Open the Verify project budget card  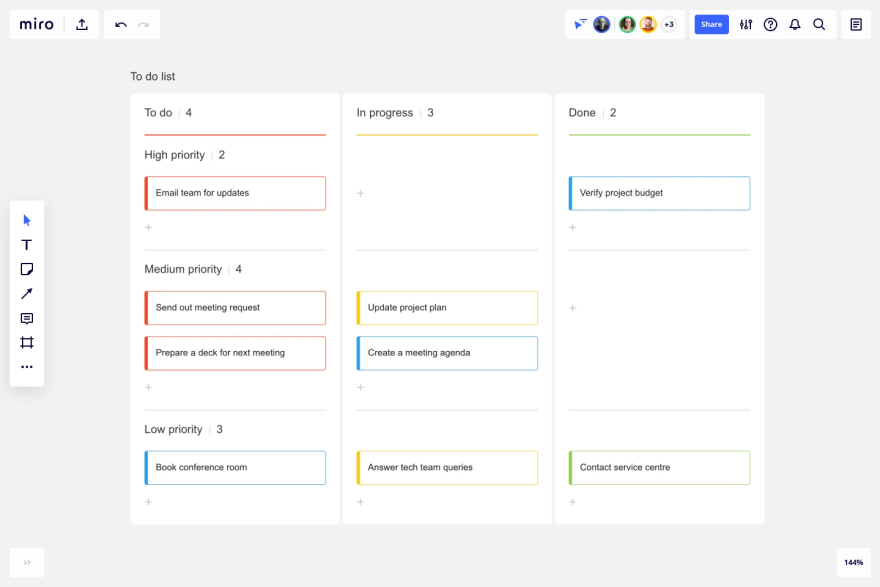[x=659, y=193]
